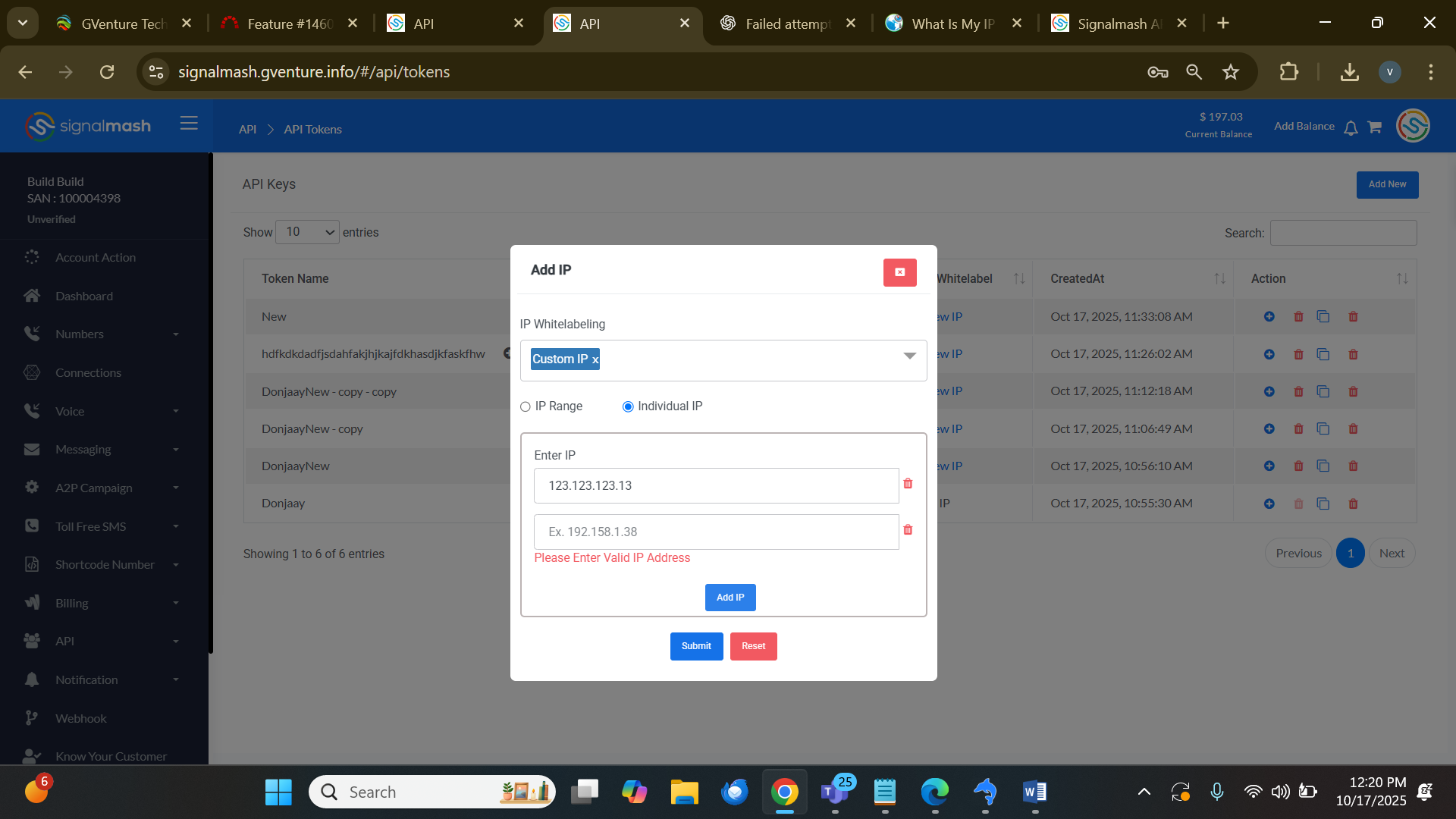This screenshot has width=1456, height=819.
Task: Toggle the sidebar hamburger menu
Action: 189,124
